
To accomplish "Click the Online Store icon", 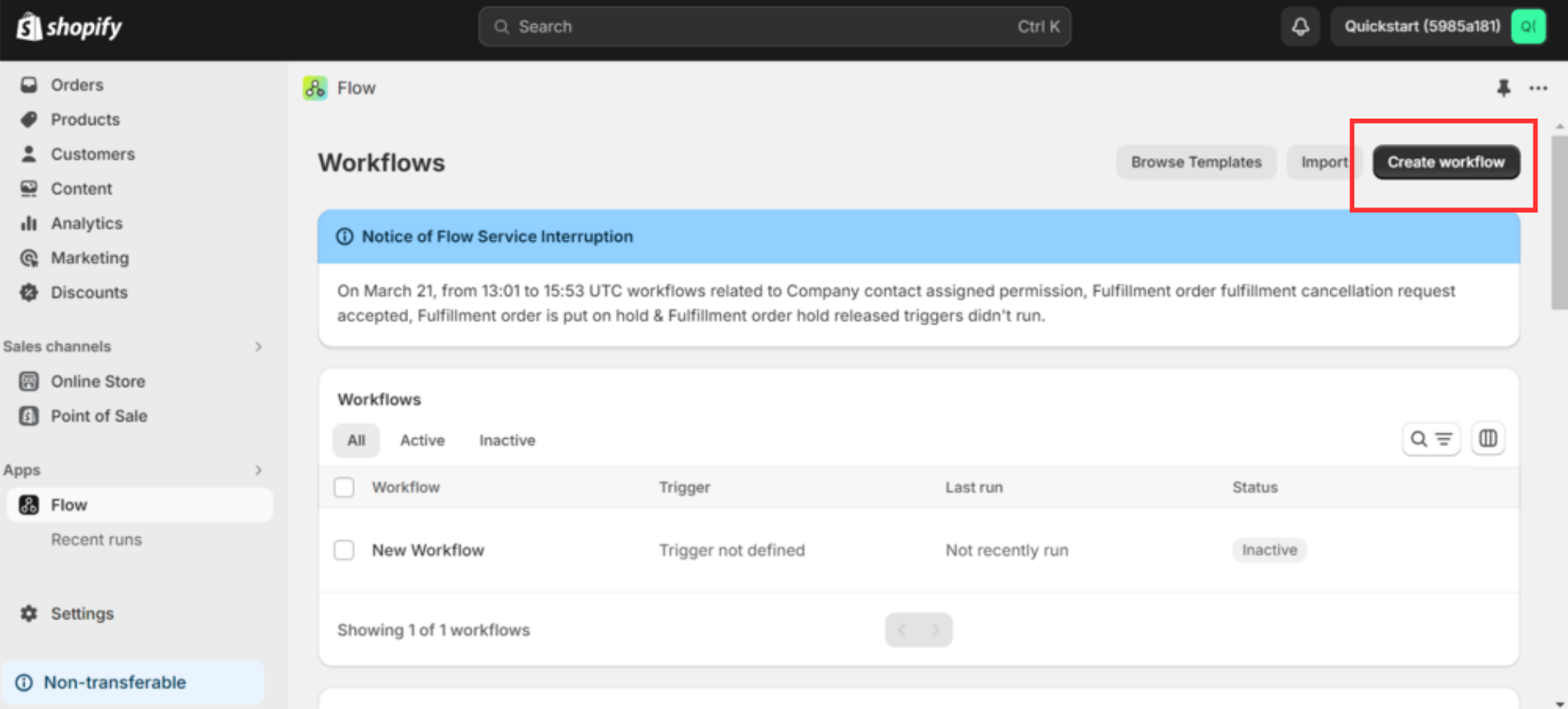I will tap(29, 381).
